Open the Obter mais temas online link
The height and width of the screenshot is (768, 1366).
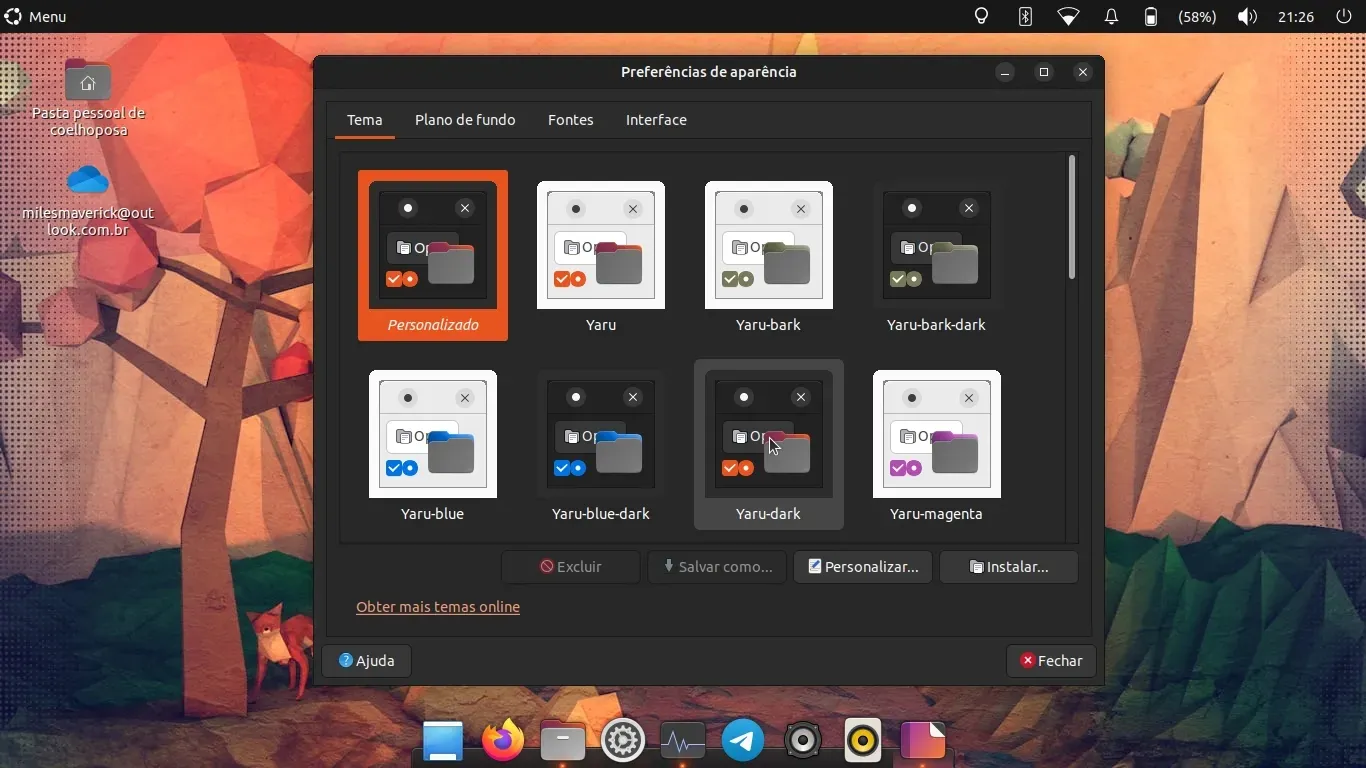tap(438, 607)
